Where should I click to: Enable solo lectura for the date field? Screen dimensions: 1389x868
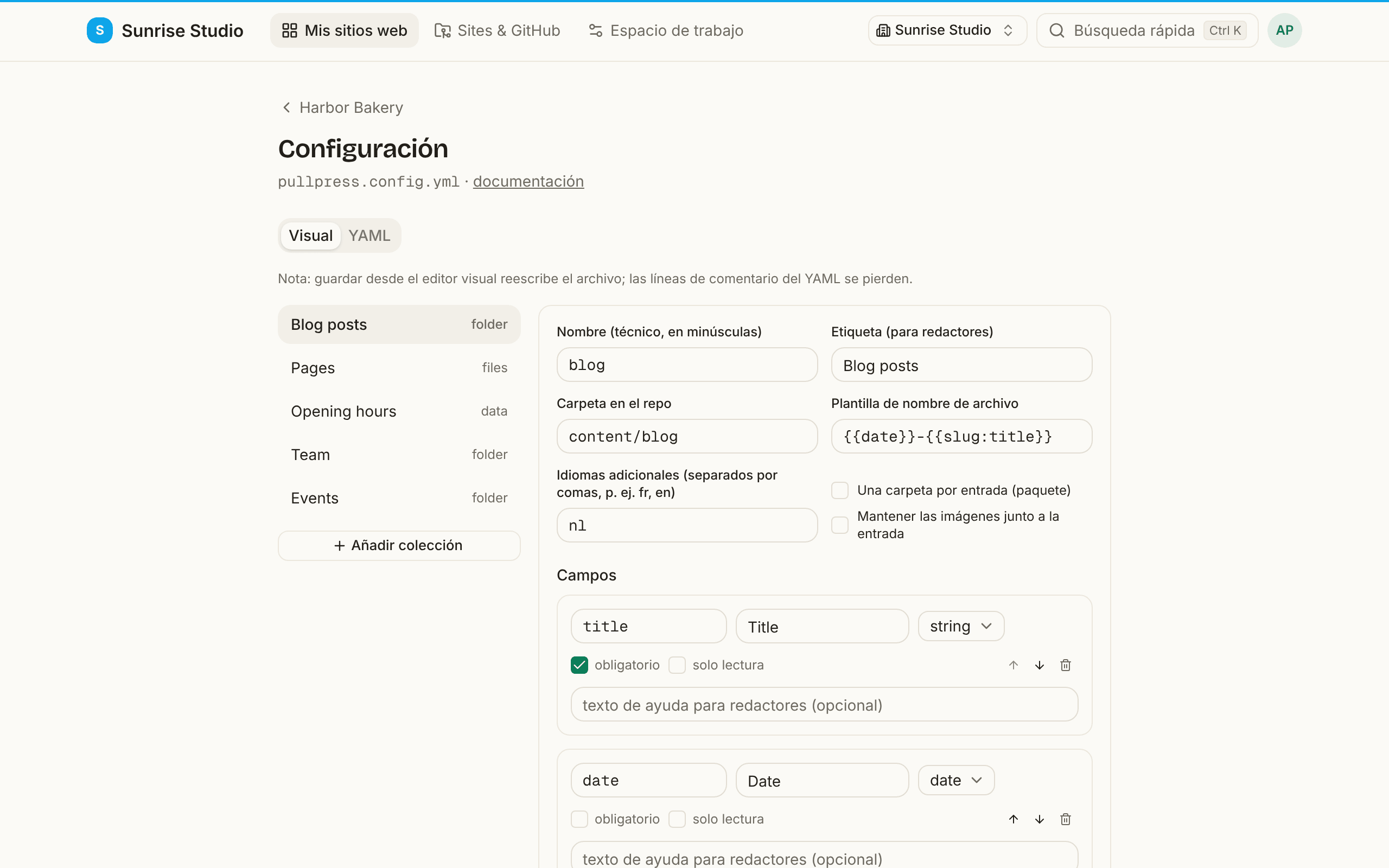(677, 819)
